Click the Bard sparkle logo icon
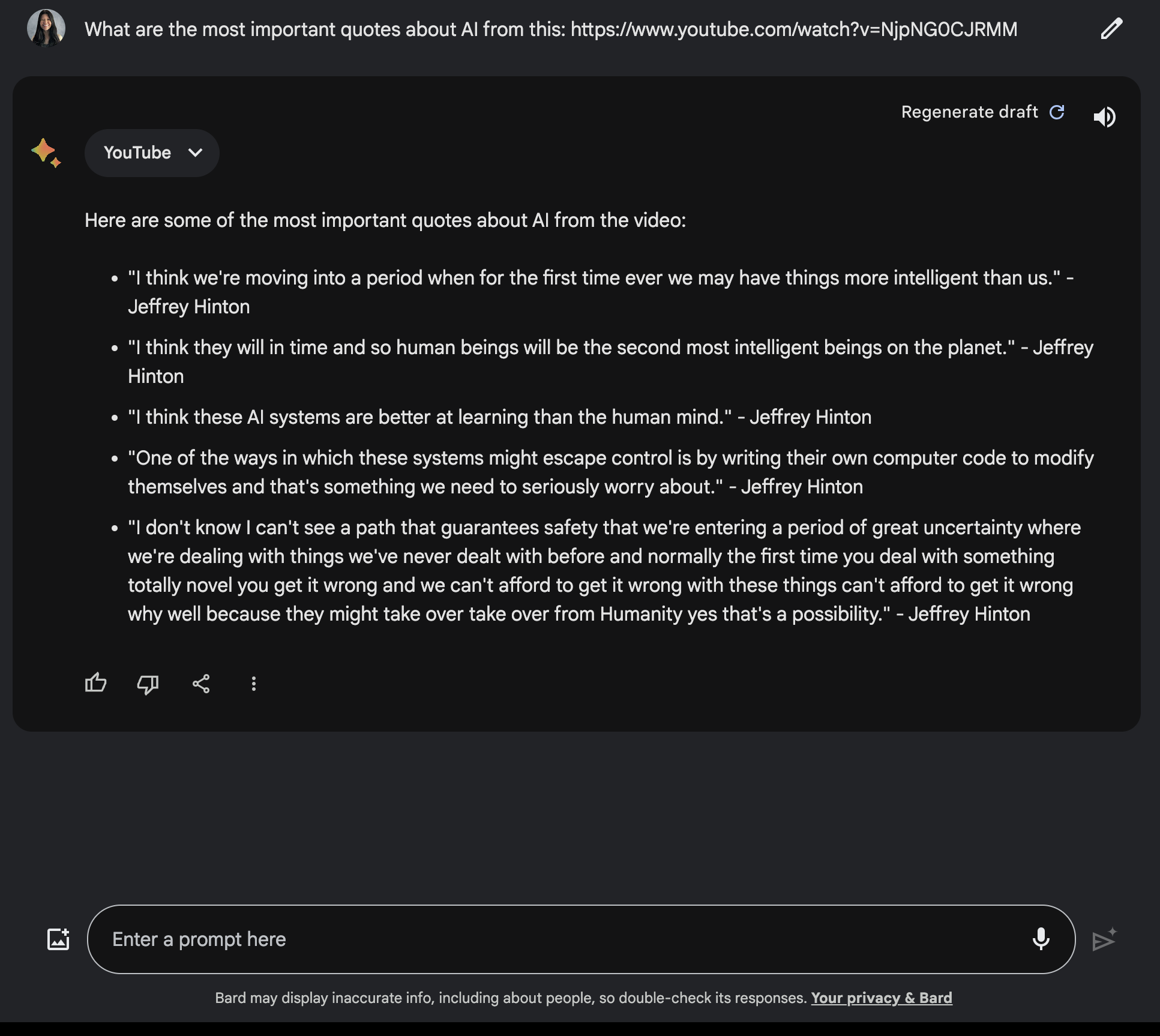Screen dimensions: 1160x1036 47,152
